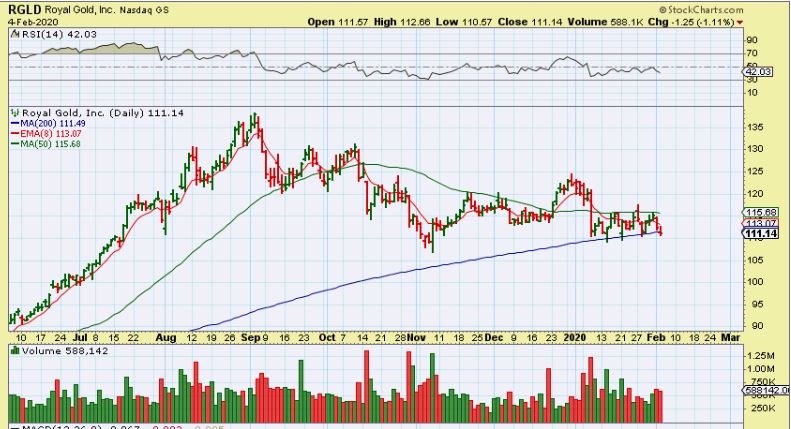Select the MA(200) 111.49 legend entry
This screenshot has width=791, height=429.
[48, 124]
